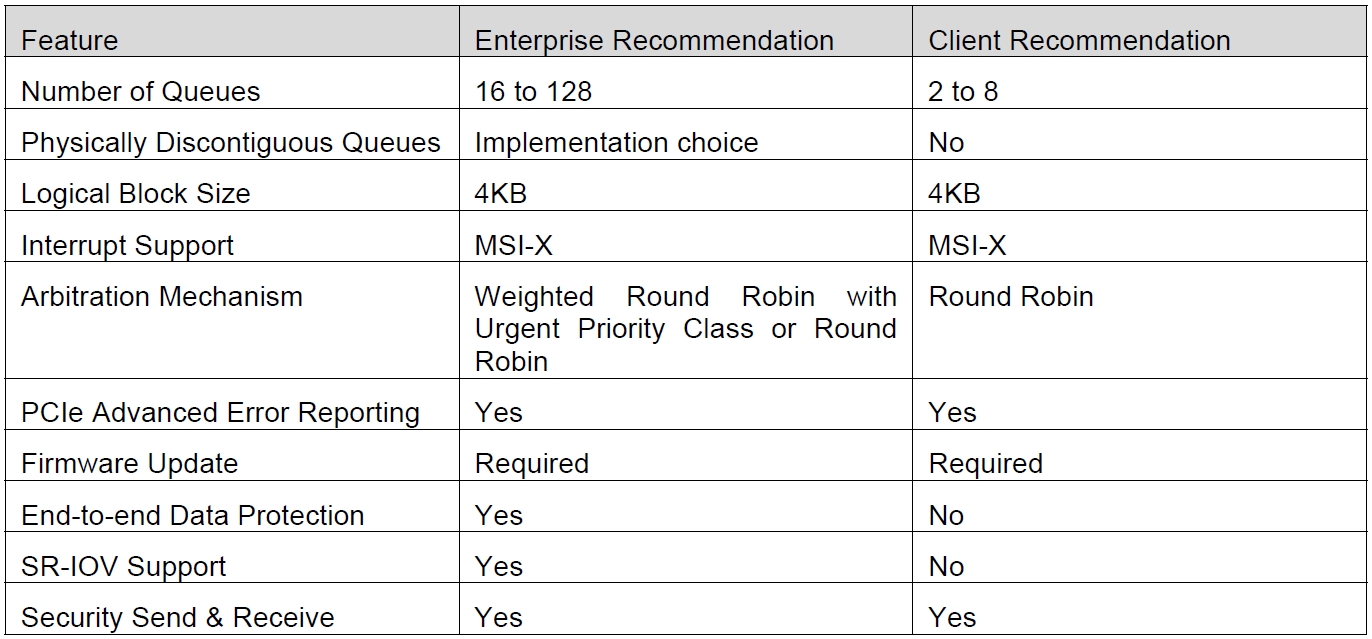Image resolution: width=1372 pixels, height=639 pixels.
Task: Select PCIe Advanced Error Reporting label
Action: [x=220, y=413]
